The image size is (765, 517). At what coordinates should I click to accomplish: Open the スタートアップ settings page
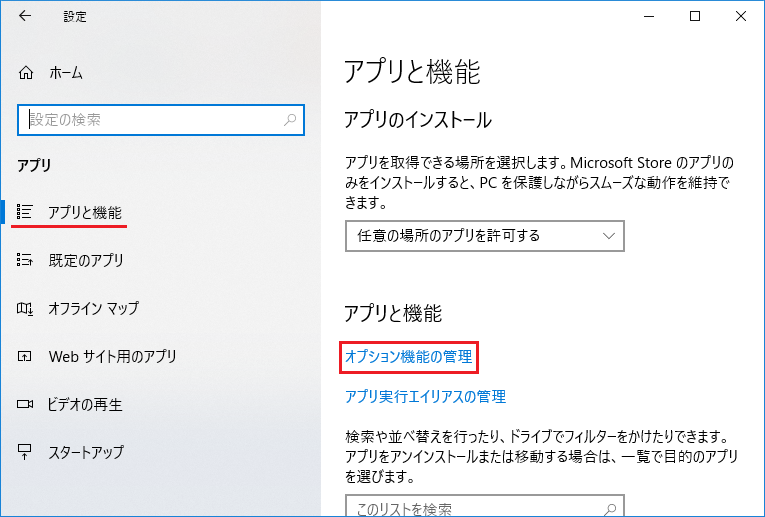[x=86, y=452]
